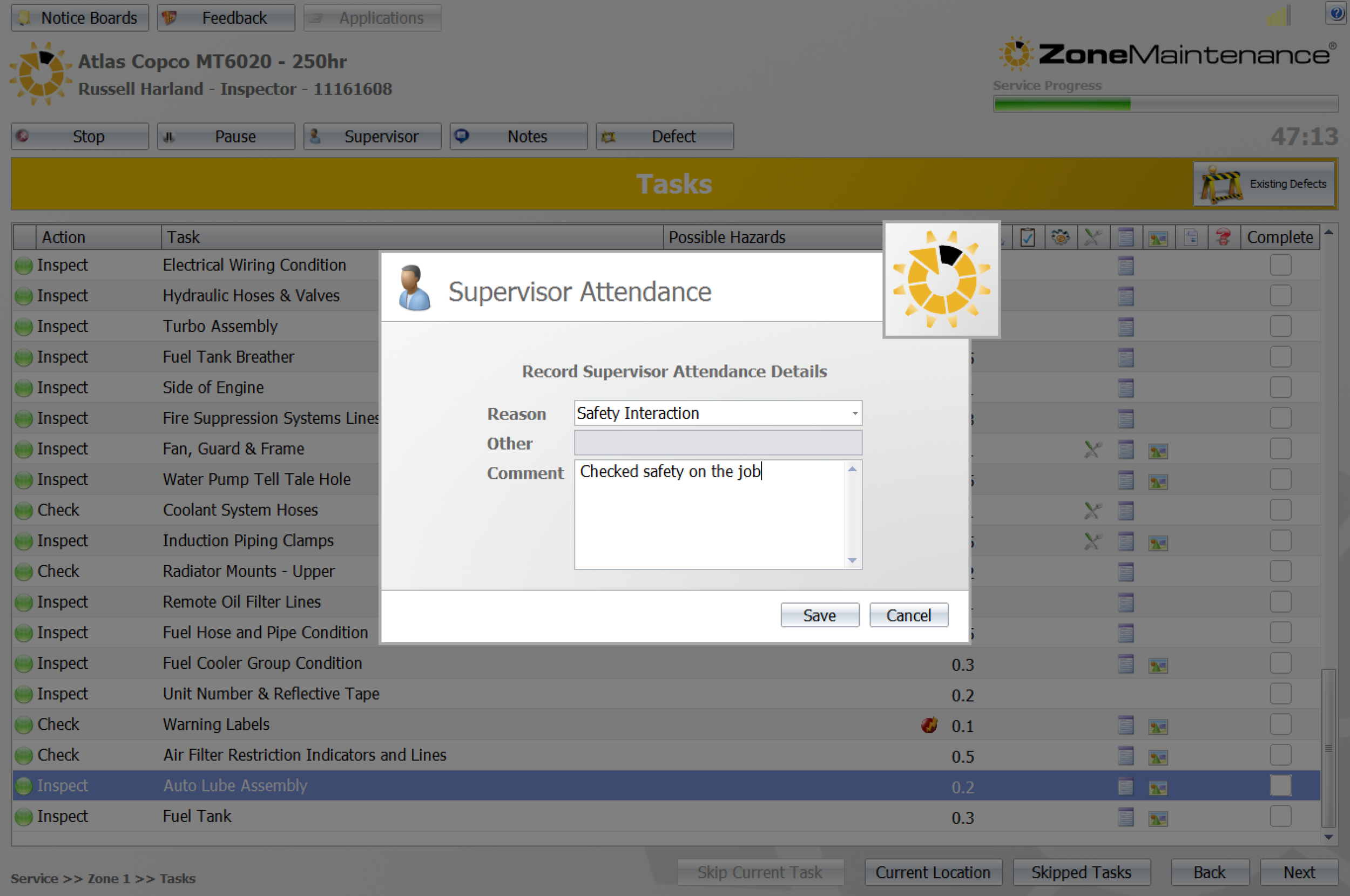Viewport: 1350px width, 896px height.
Task: Save the supervisor attendance details
Action: click(x=819, y=615)
